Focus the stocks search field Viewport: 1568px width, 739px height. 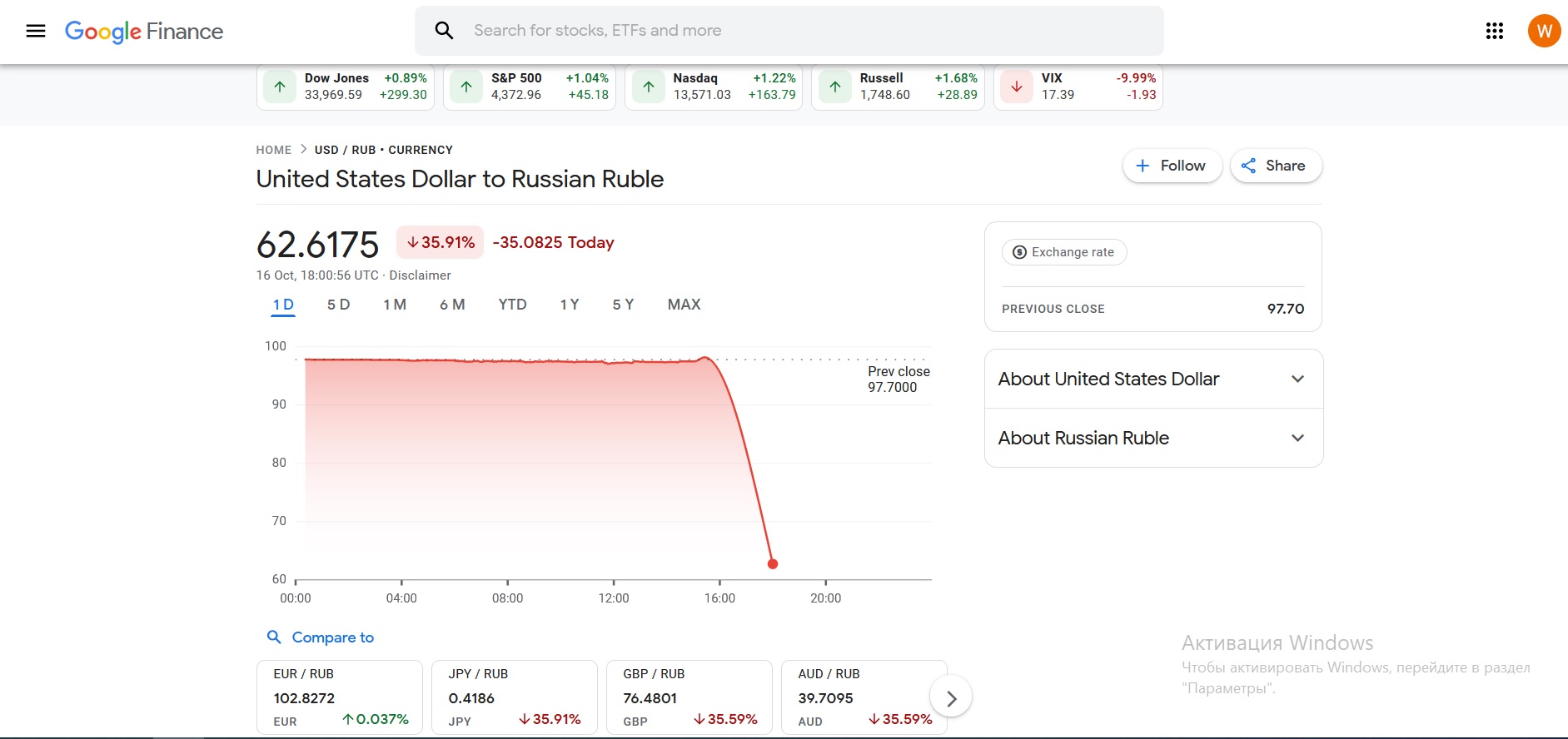pos(789,31)
